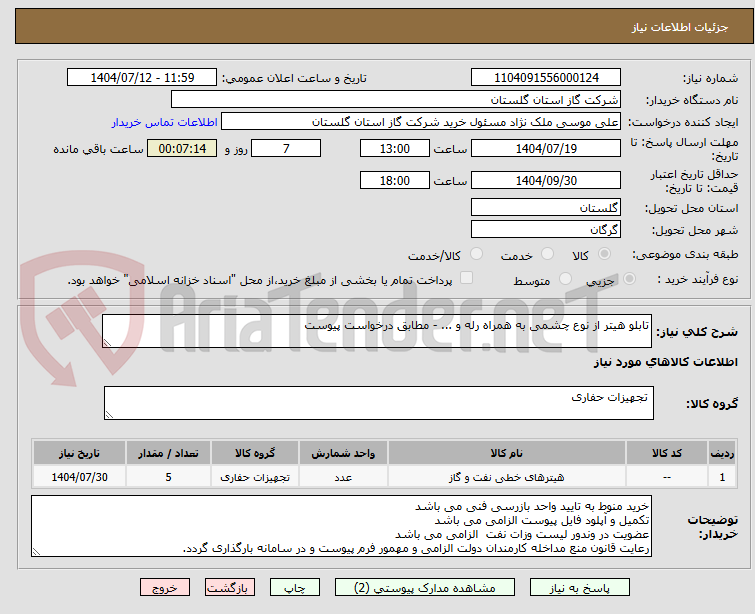Click the شرح کلی نیاز text area
The height and width of the screenshot is (614, 755).
click(377, 331)
